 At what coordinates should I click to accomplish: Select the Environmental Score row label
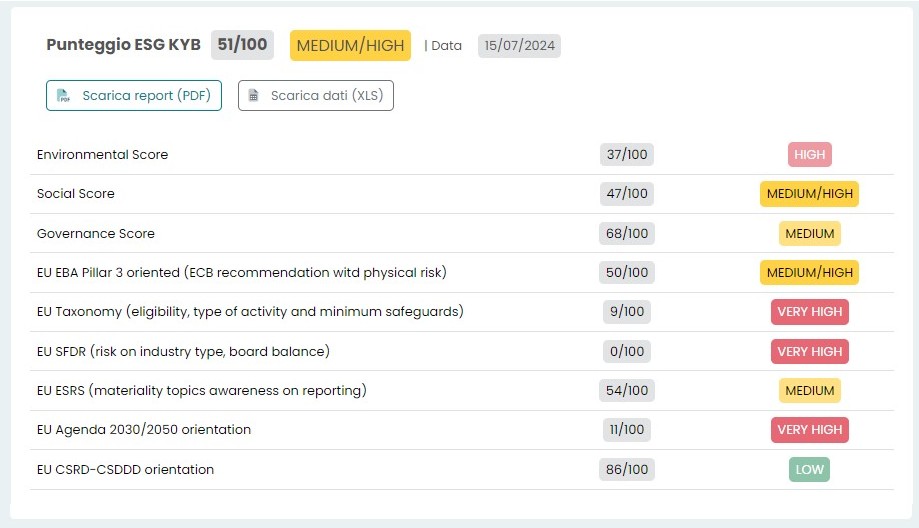[102, 155]
